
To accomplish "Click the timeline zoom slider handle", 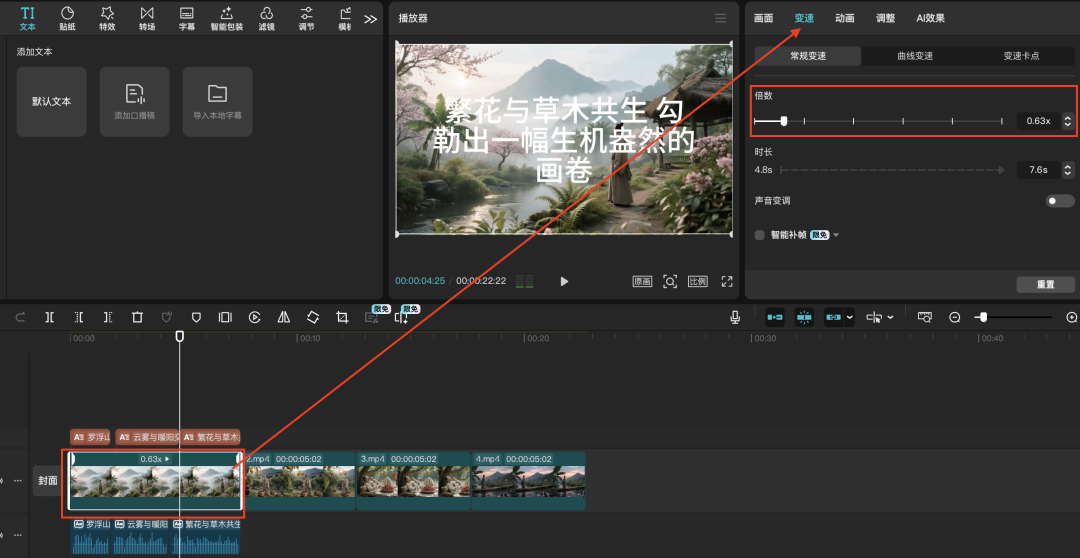I will tap(983, 317).
